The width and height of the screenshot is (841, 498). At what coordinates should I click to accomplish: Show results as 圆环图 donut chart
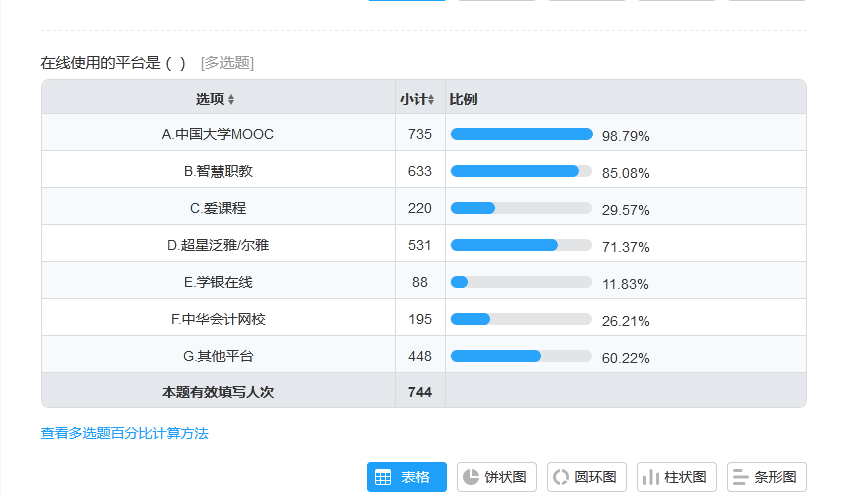tap(587, 477)
